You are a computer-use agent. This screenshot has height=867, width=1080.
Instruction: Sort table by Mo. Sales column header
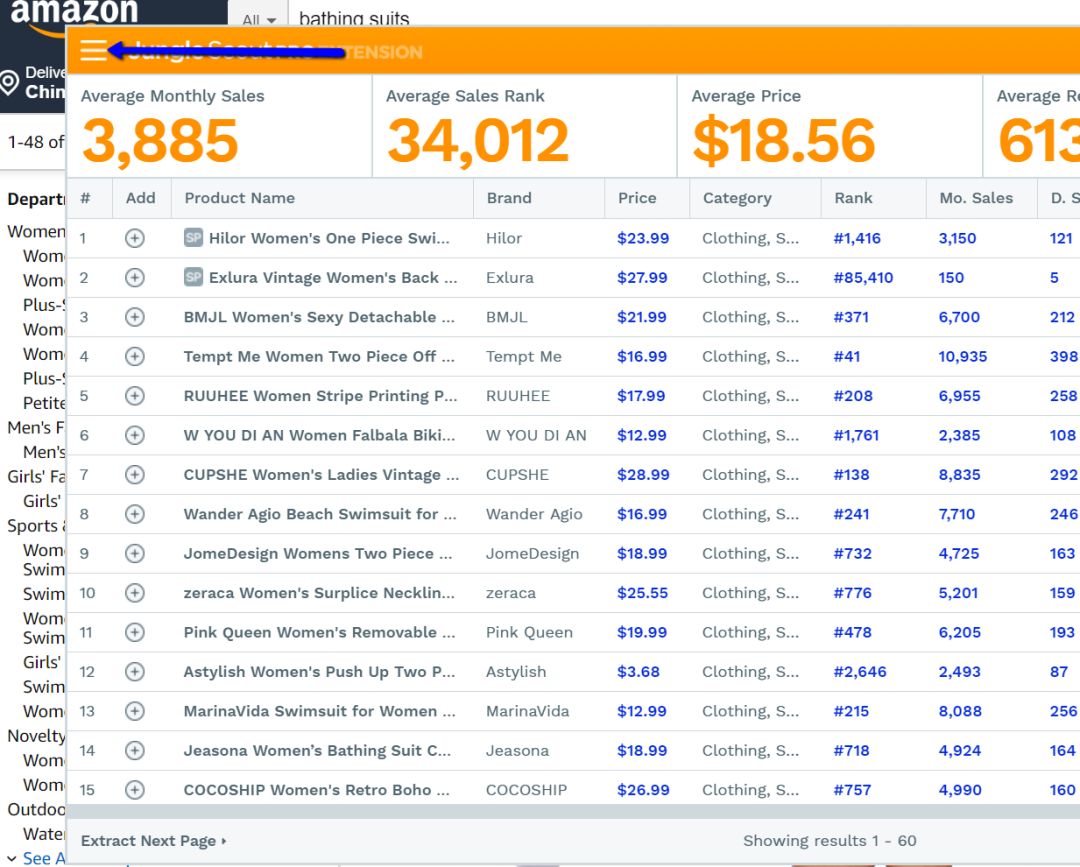[976, 198]
